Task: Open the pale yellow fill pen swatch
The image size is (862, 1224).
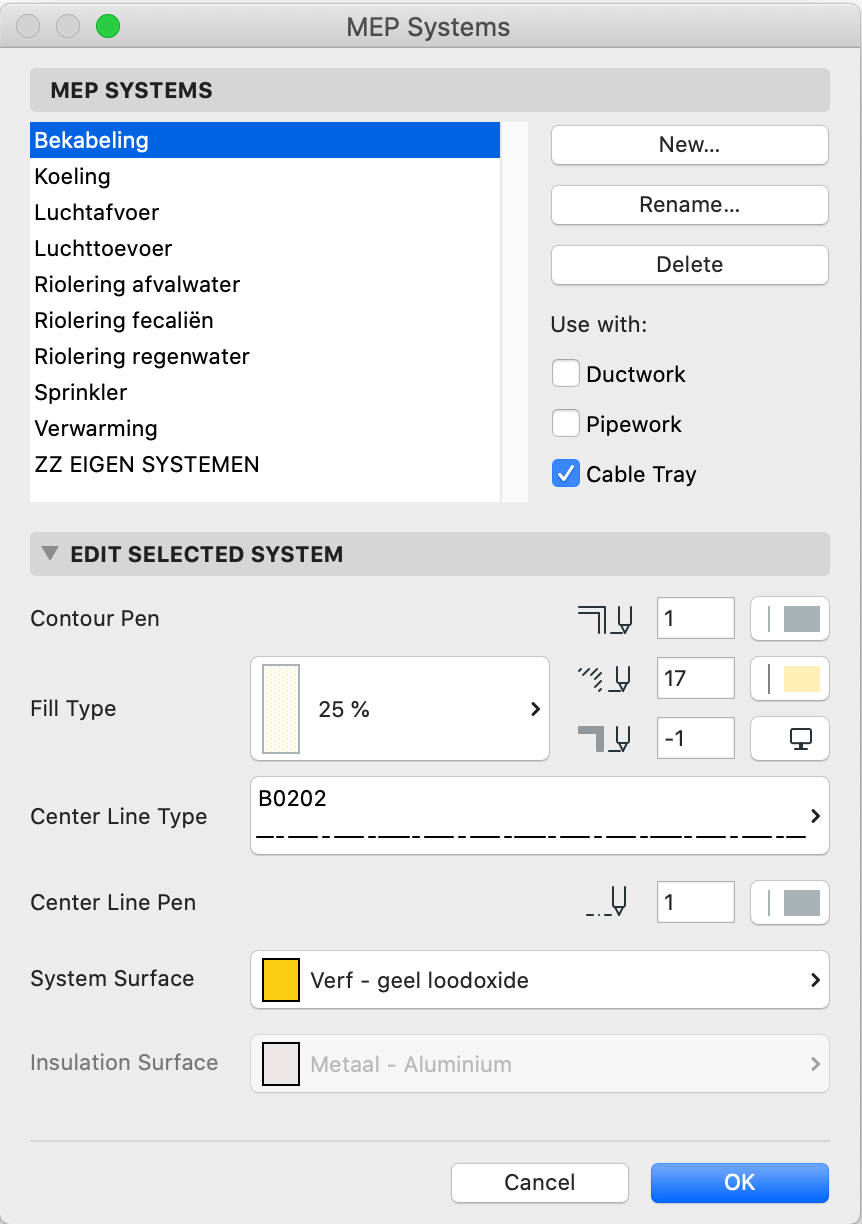Action: tap(790, 679)
